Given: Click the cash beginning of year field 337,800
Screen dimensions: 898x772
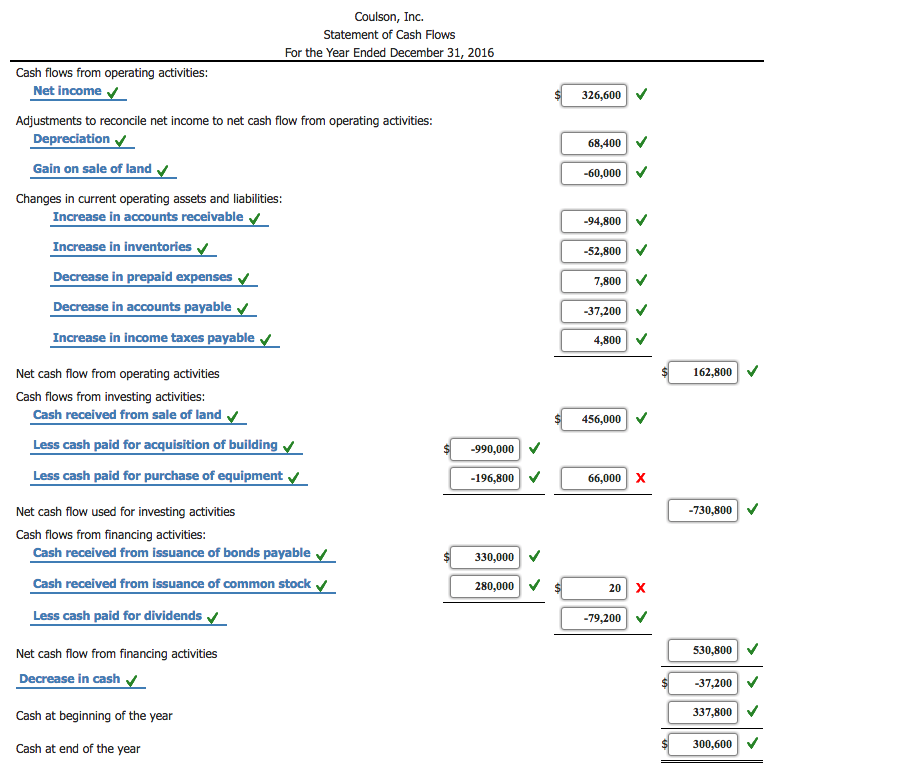Looking at the screenshot, I should pyautogui.click(x=703, y=712).
